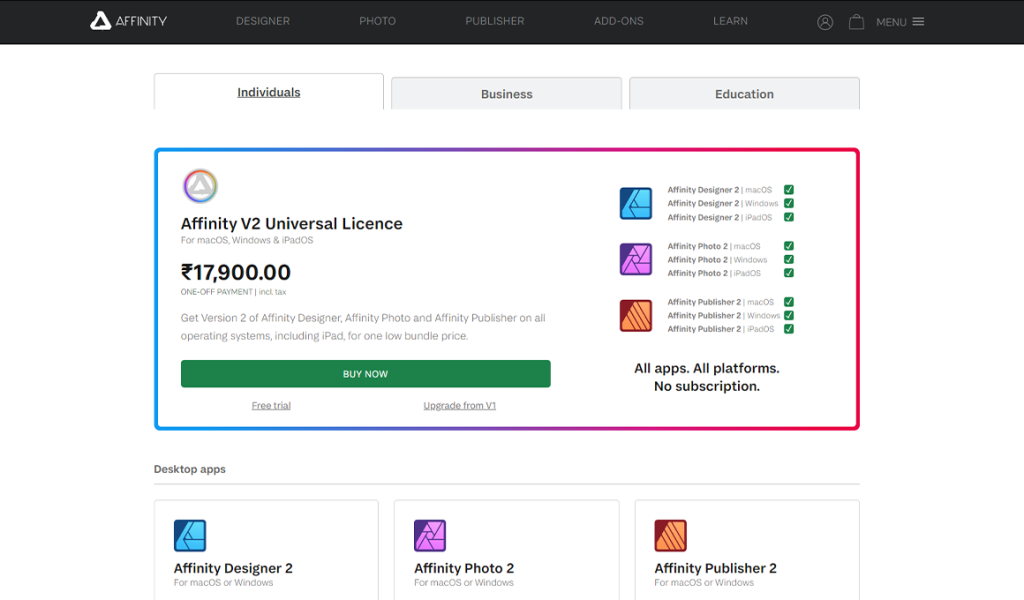This screenshot has width=1024, height=600.
Task: Click Affinity Publisher 2 card title
Action: pyautogui.click(x=715, y=568)
